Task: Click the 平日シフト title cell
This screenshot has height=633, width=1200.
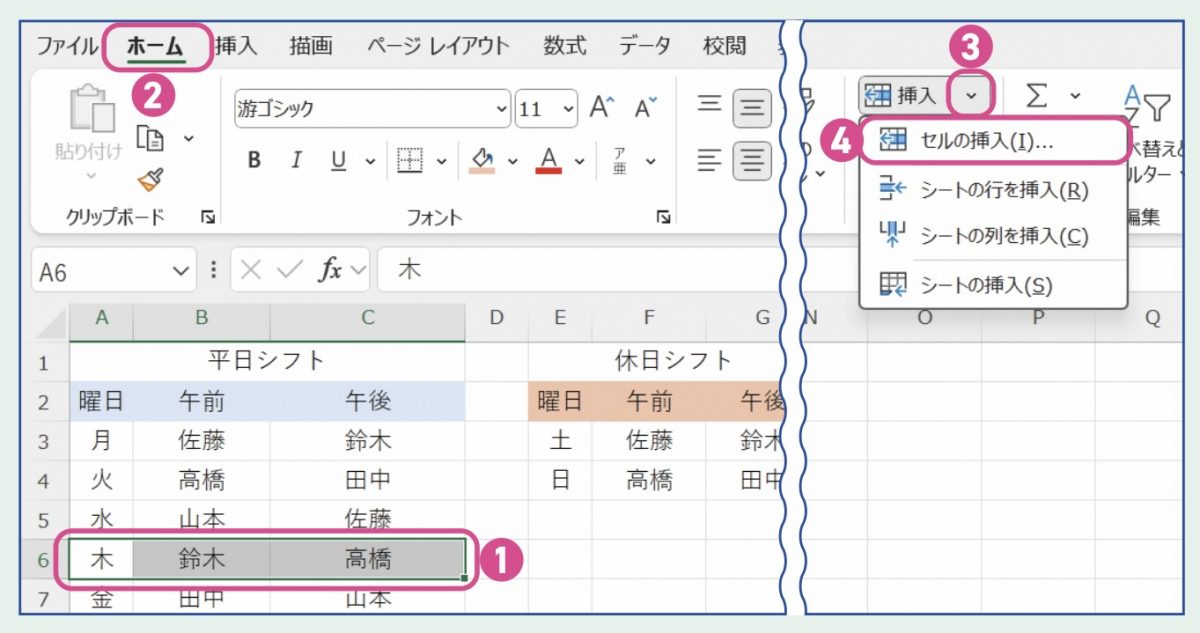Action: 267,361
